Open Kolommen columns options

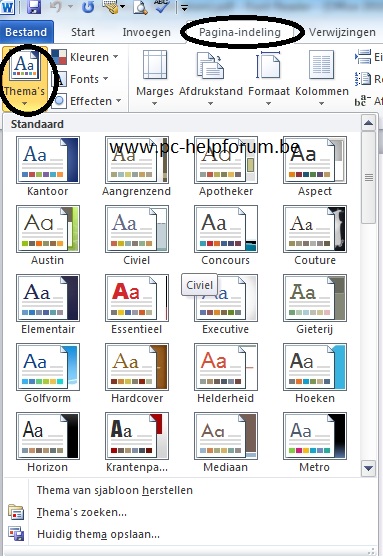(x=321, y=78)
